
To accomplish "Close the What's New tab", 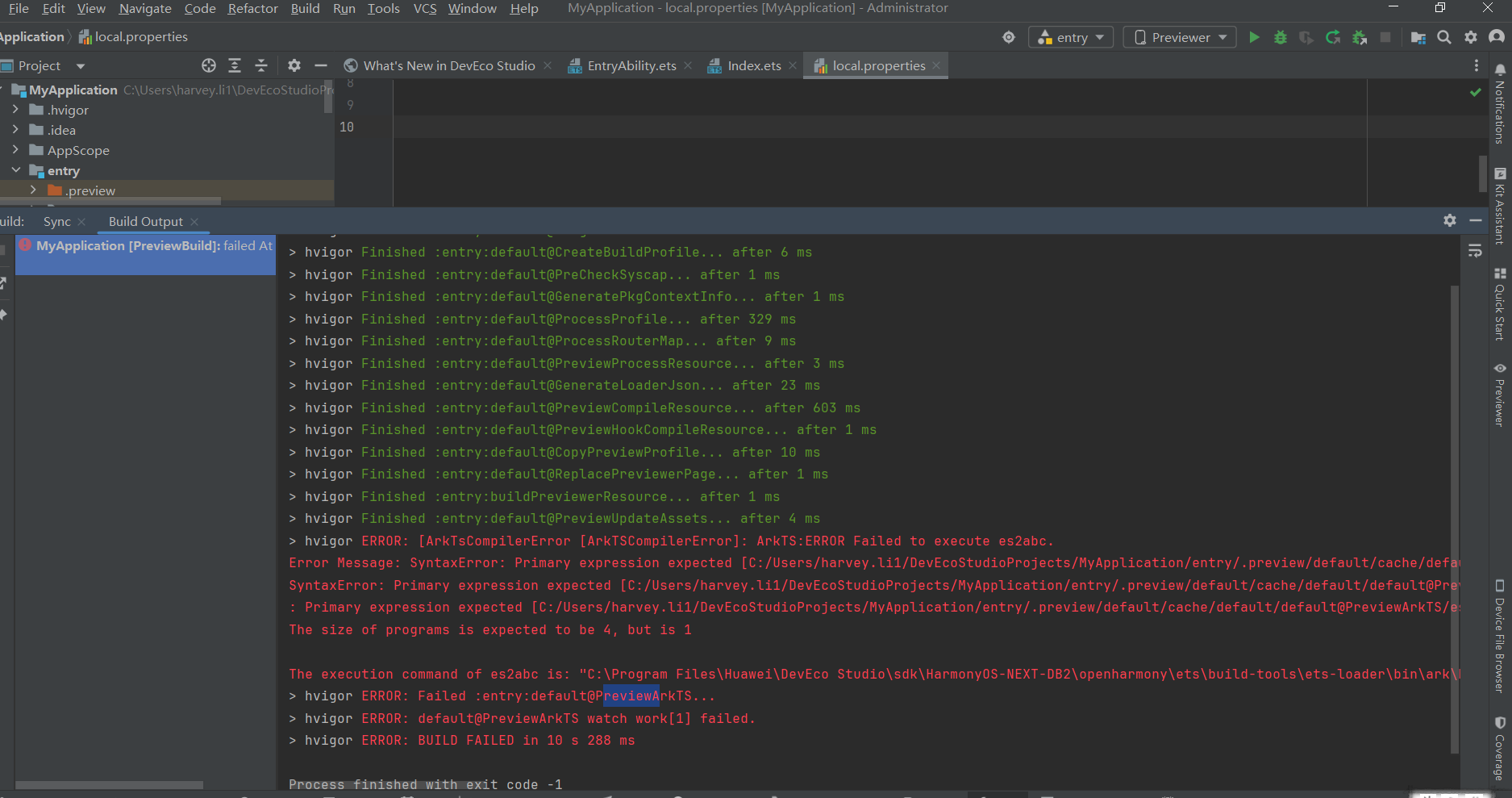I will pyautogui.click(x=548, y=66).
